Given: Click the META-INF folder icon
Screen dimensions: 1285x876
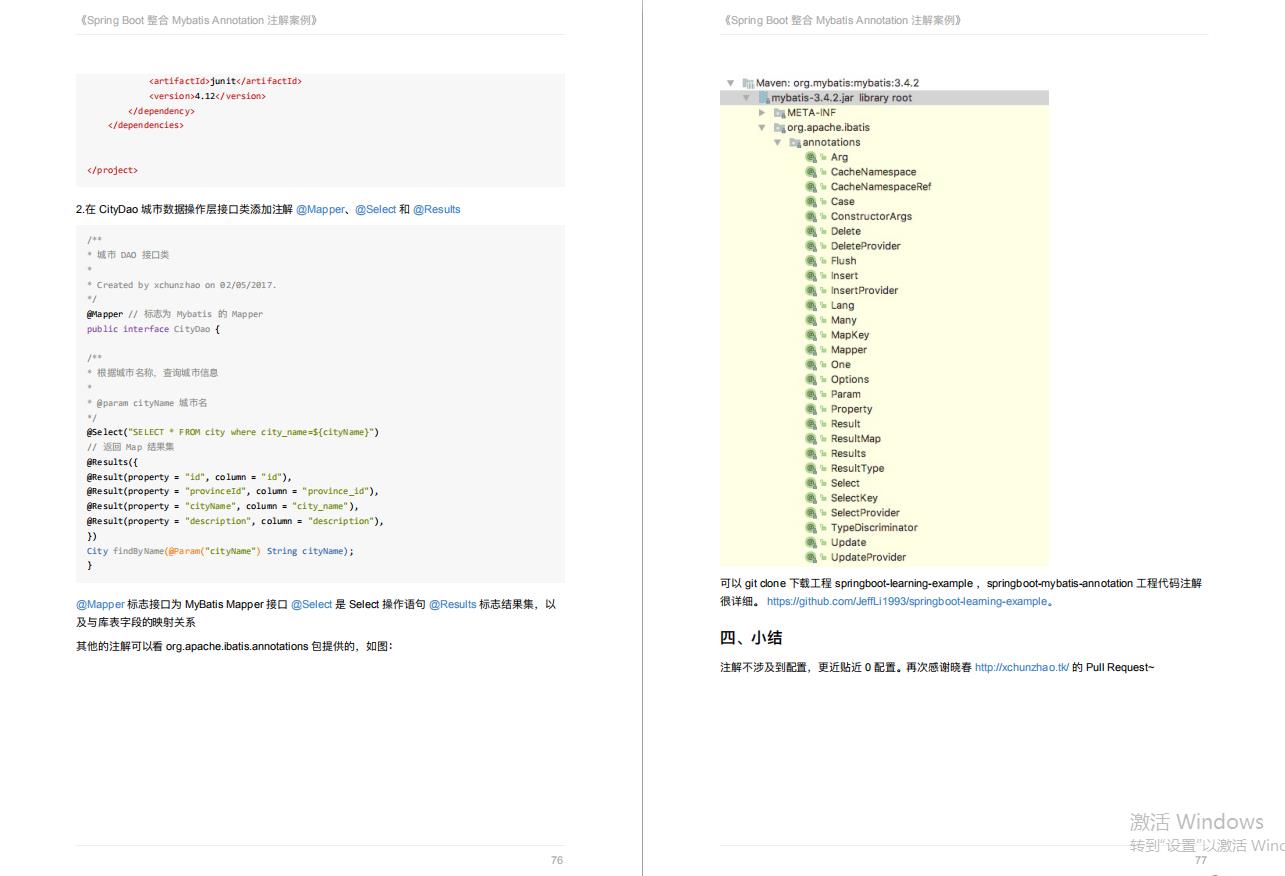Looking at the screenshot, I should pyautogui.click(x=779, y=113).
